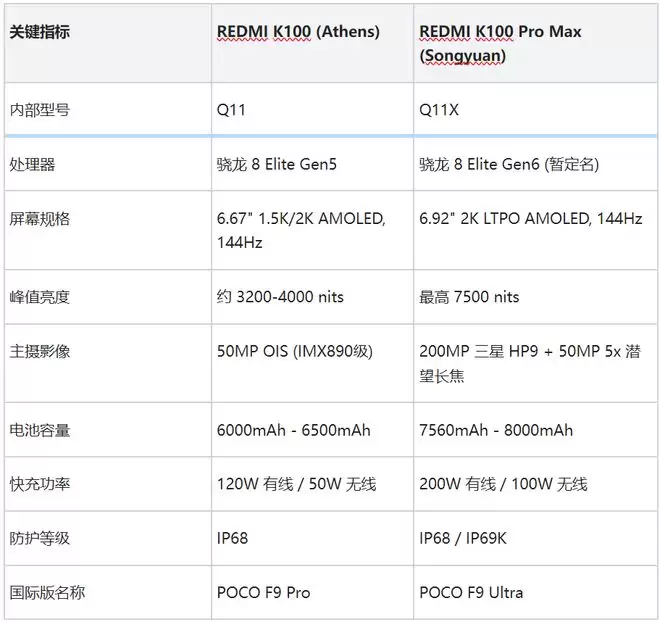Click the POCO F9 Ultra cell
This screenshot has height=622, width=660.
[x=471, y=592]
